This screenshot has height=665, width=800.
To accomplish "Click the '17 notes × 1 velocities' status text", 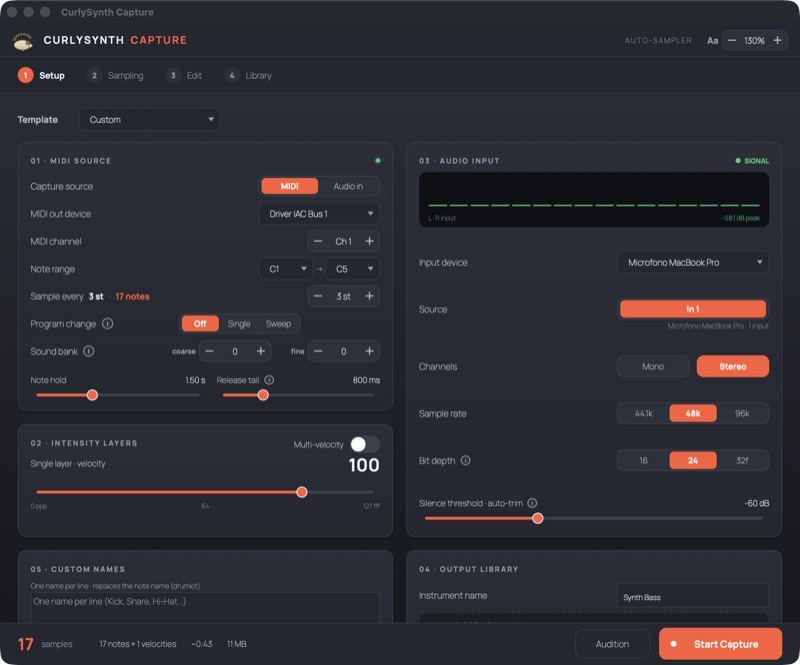I will (x=138, y=644).
